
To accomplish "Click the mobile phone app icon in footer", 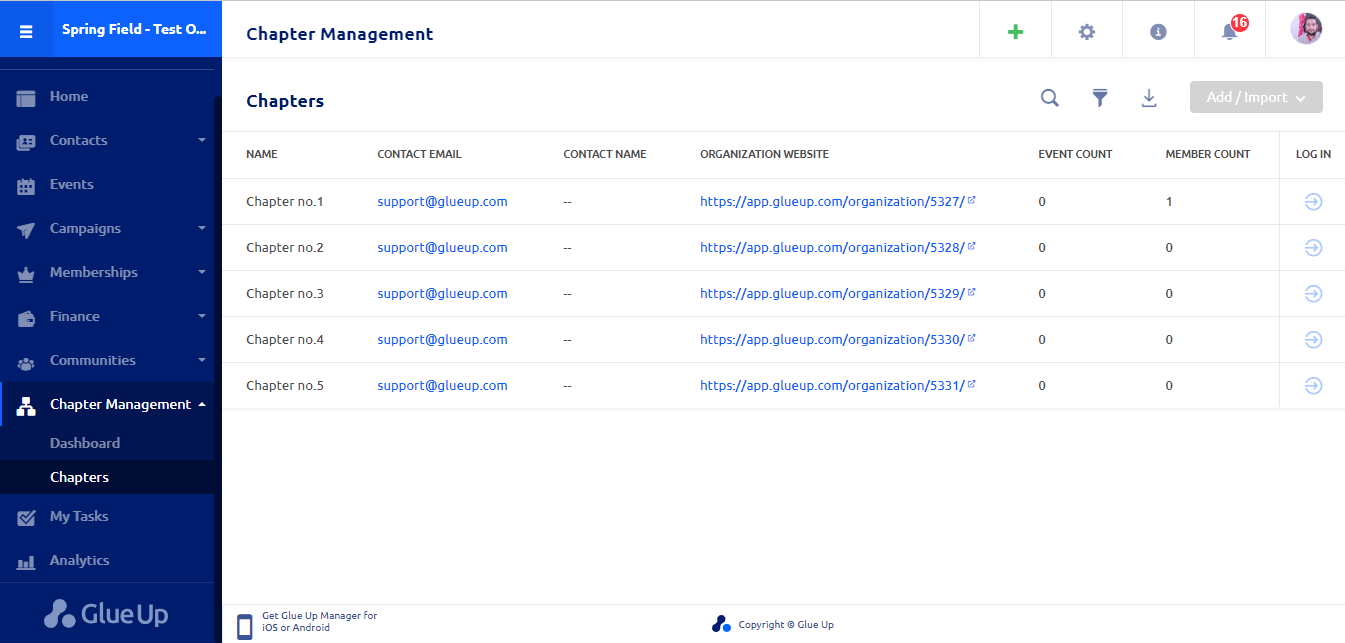I will (245, 627).
